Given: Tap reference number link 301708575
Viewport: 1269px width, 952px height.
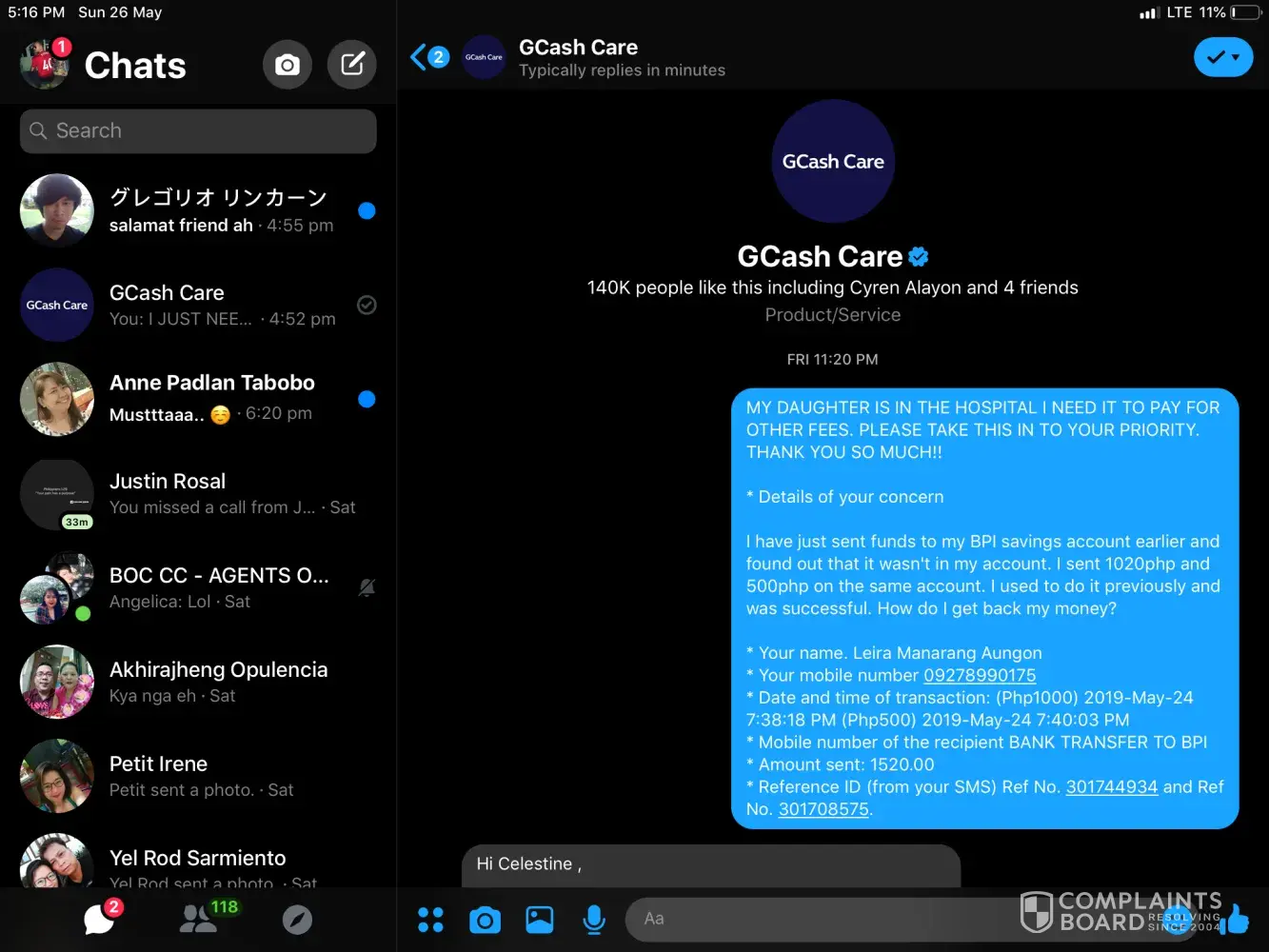Looking at the screenshot, I should click(x=823, y=809).
